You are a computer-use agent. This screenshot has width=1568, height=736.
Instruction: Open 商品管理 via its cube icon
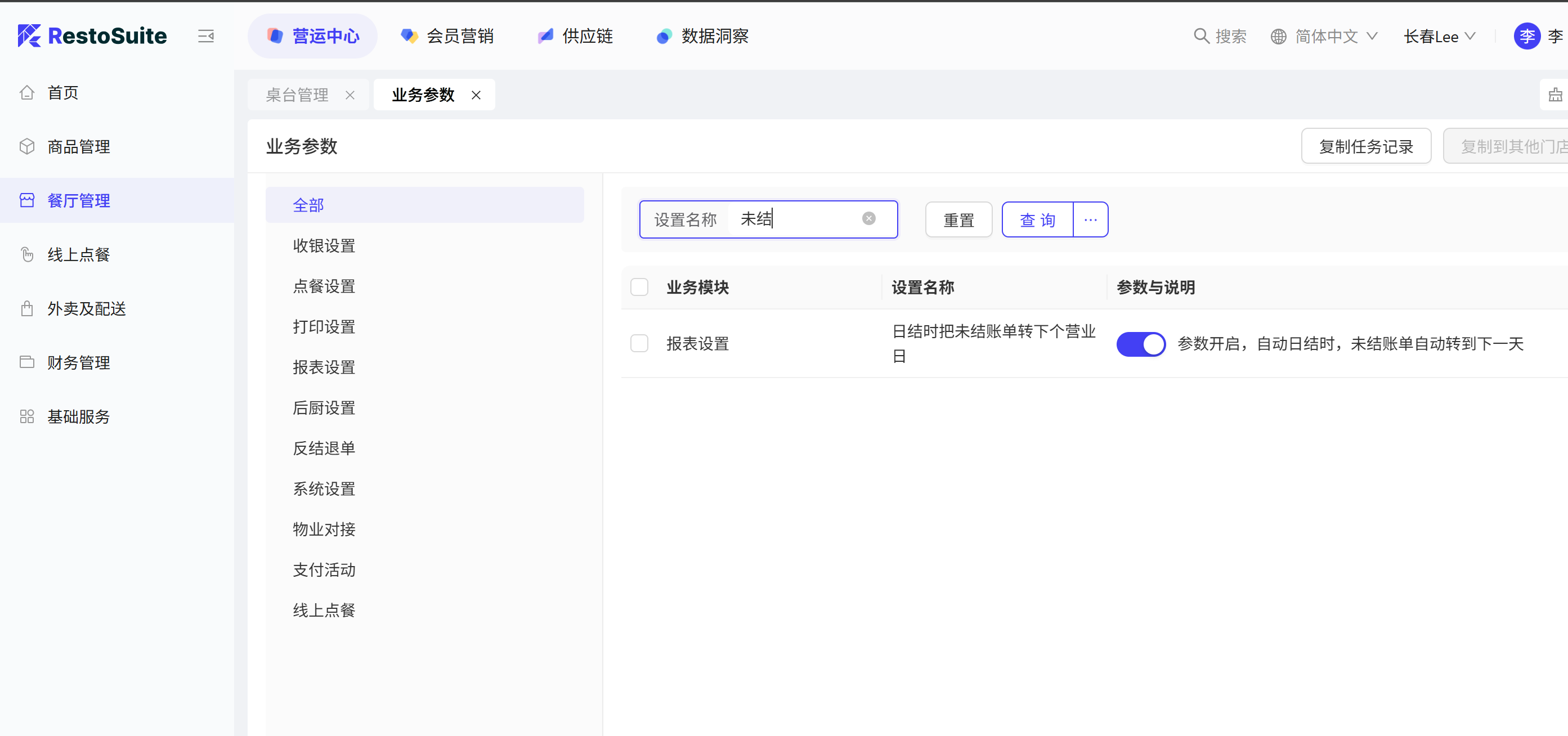tap(27, 147)
